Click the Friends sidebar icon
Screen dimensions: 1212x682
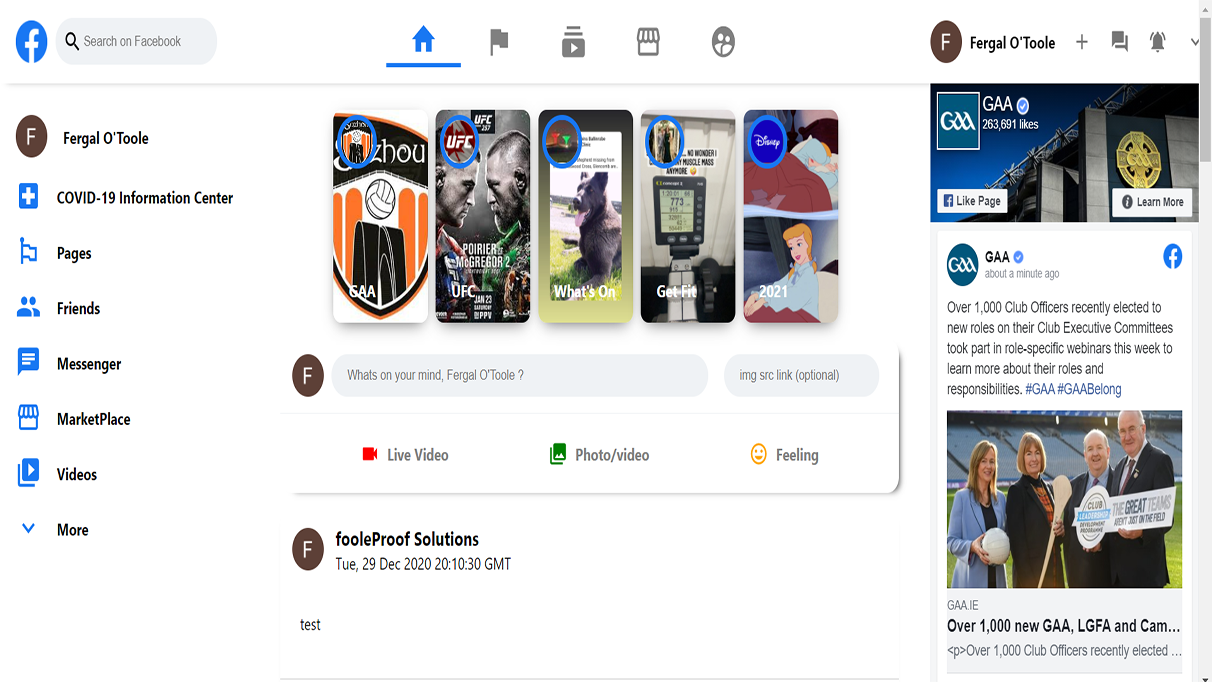point(29,308)
